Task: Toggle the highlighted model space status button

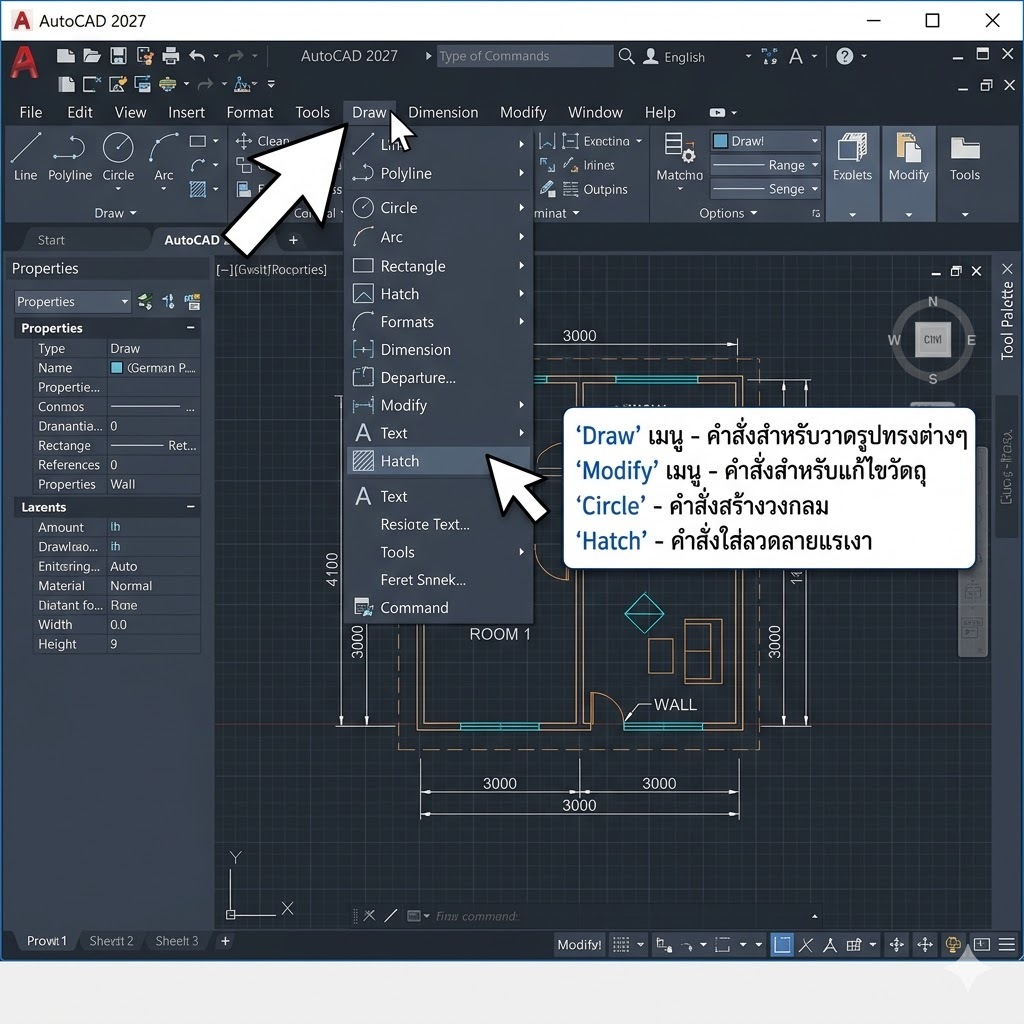Action: (782, 944)
